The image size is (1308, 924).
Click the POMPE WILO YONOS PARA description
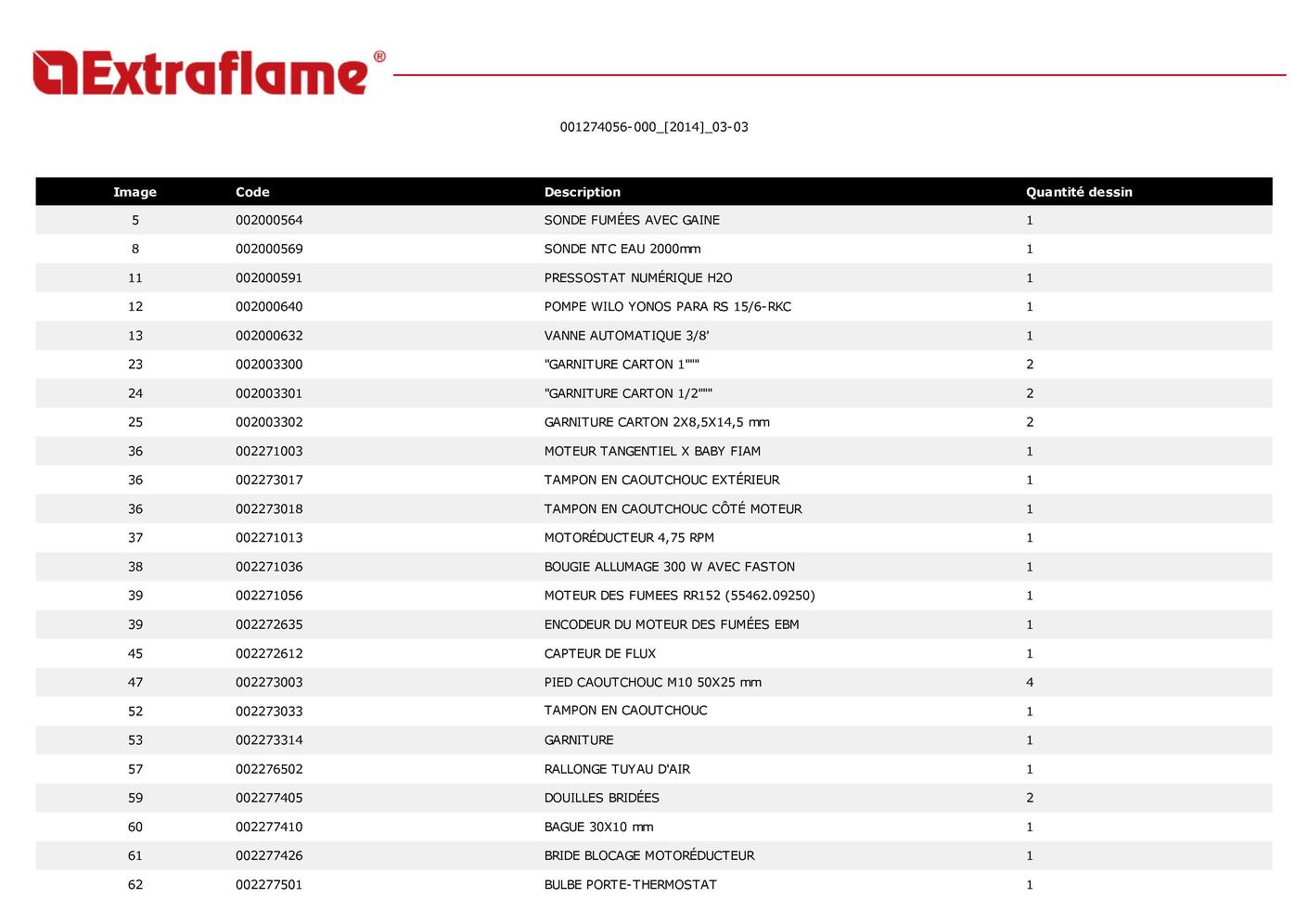667,306
